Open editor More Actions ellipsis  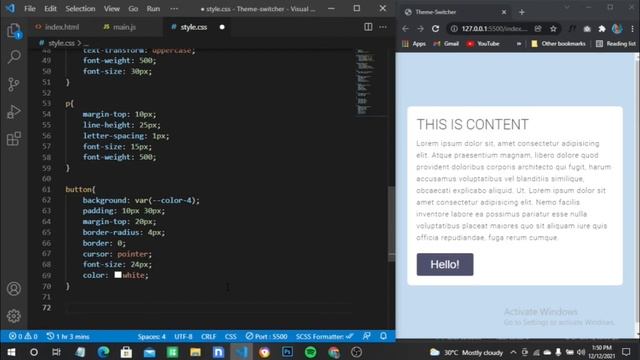pyautogui.click(x=382, y=27)
